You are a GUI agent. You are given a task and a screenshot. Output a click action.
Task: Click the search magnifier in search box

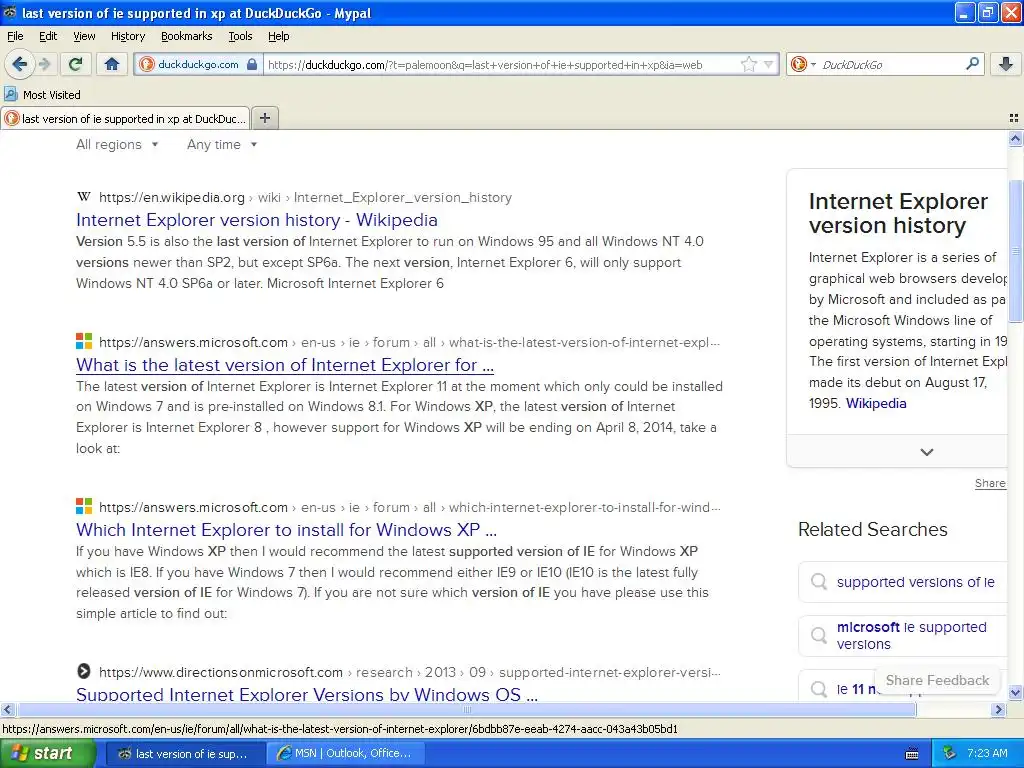pos(972,63)
